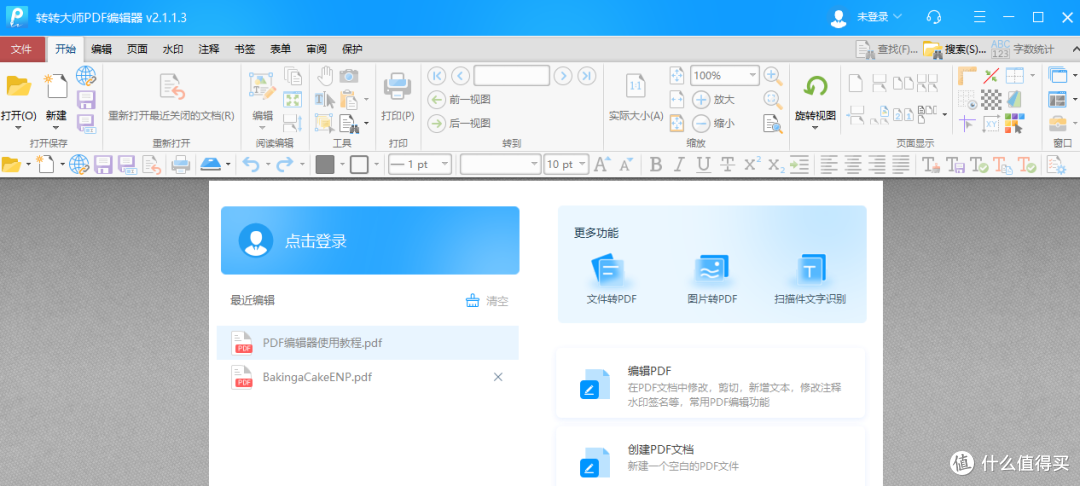Set left text alignment

click(829, 165)
